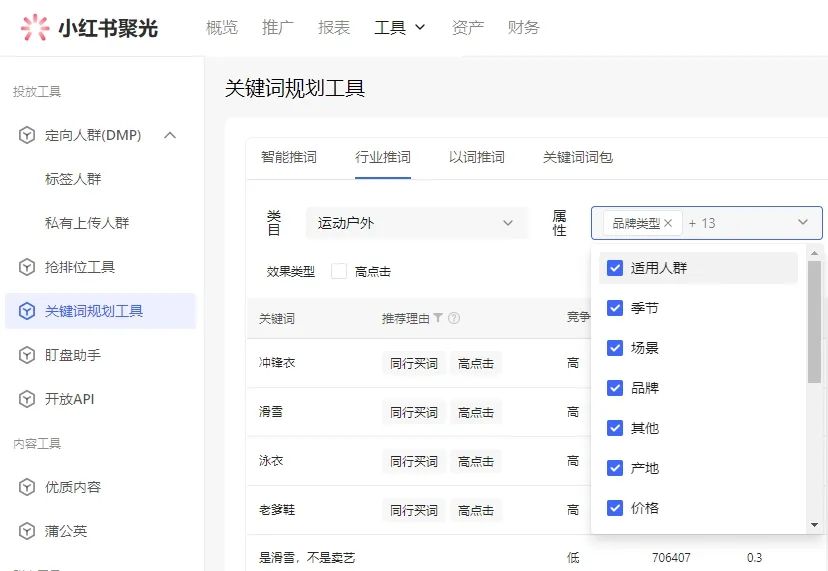Click the 盯盘助手 sidebar icon

pyautogui.click(x=27, y=355)
